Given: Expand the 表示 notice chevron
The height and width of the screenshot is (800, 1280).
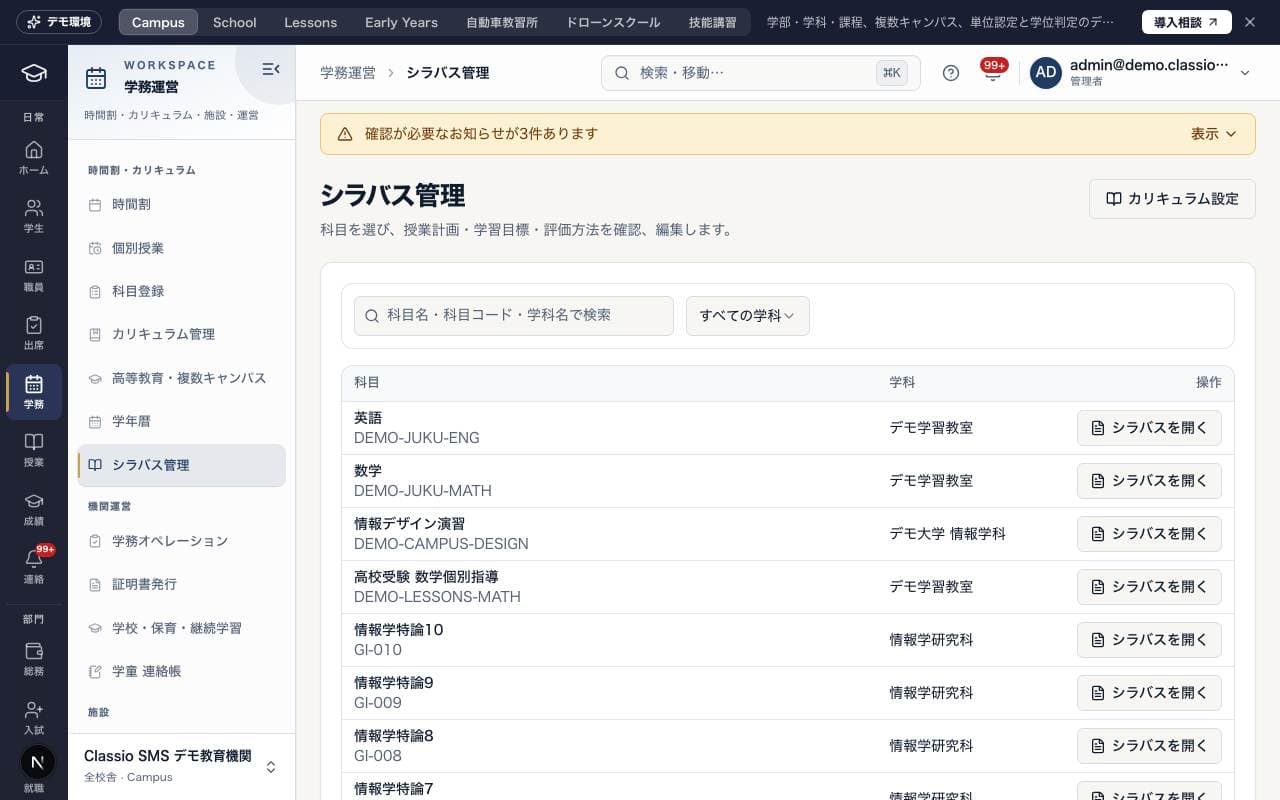Looking at the screenshot, I should point(1214,134).
